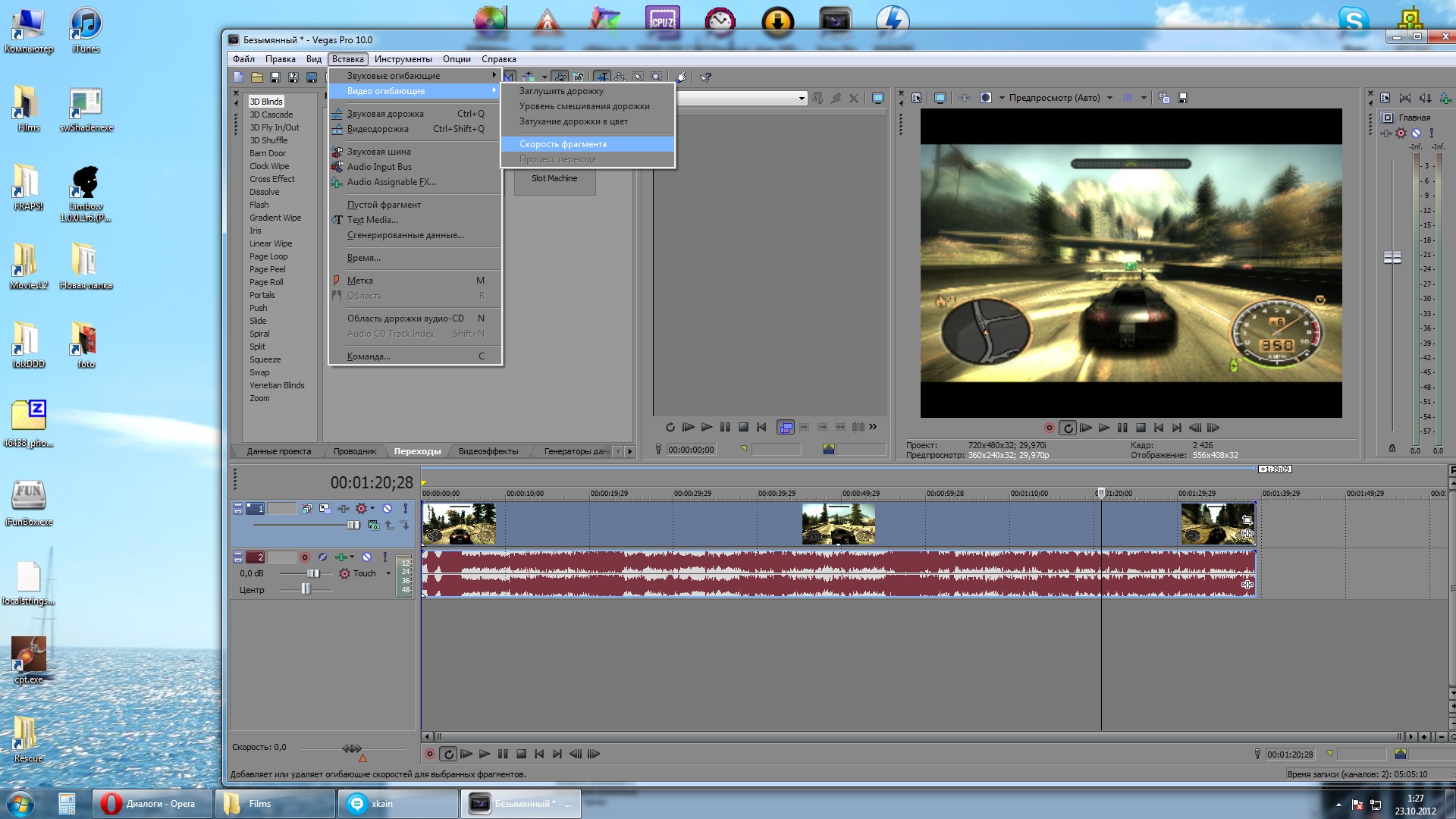Open trimmer media history combo box
The height and width of the screenshot is (819, 1456).
pyautogui.click(x=741, y=98)
